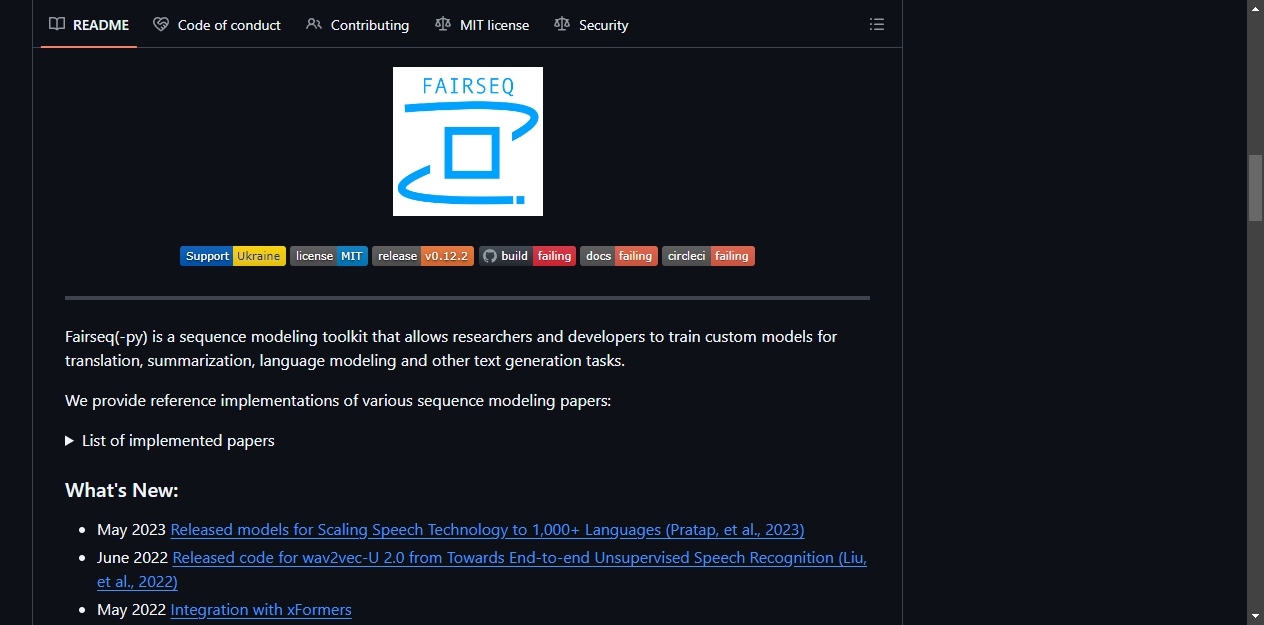Image resolution: width=1264 pixels, height=625 pixels.
Task: Switch to the Contributing tab
Action: tap(358, 25)
